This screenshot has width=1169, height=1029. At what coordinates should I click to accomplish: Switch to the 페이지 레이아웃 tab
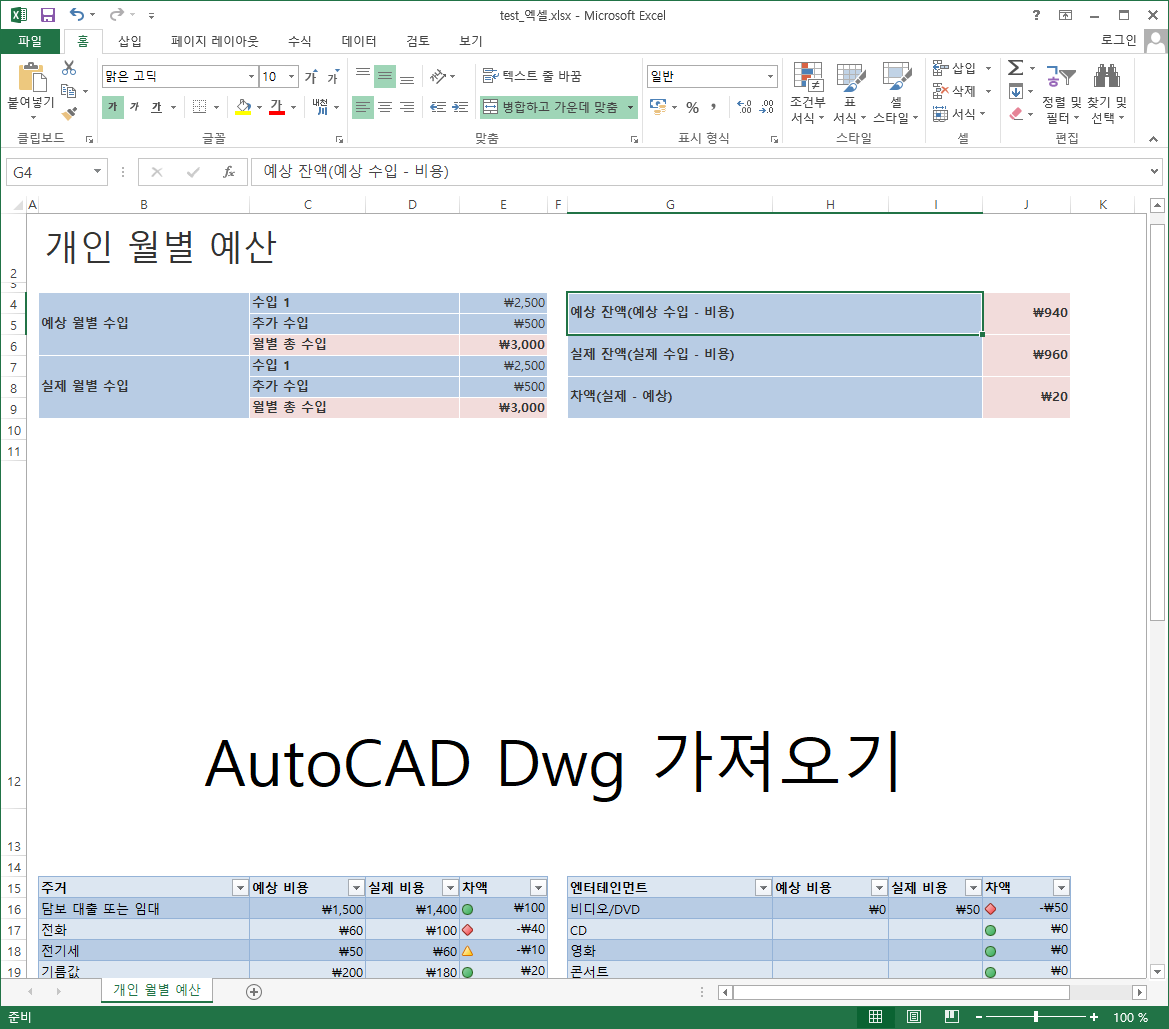coord(215,41)
